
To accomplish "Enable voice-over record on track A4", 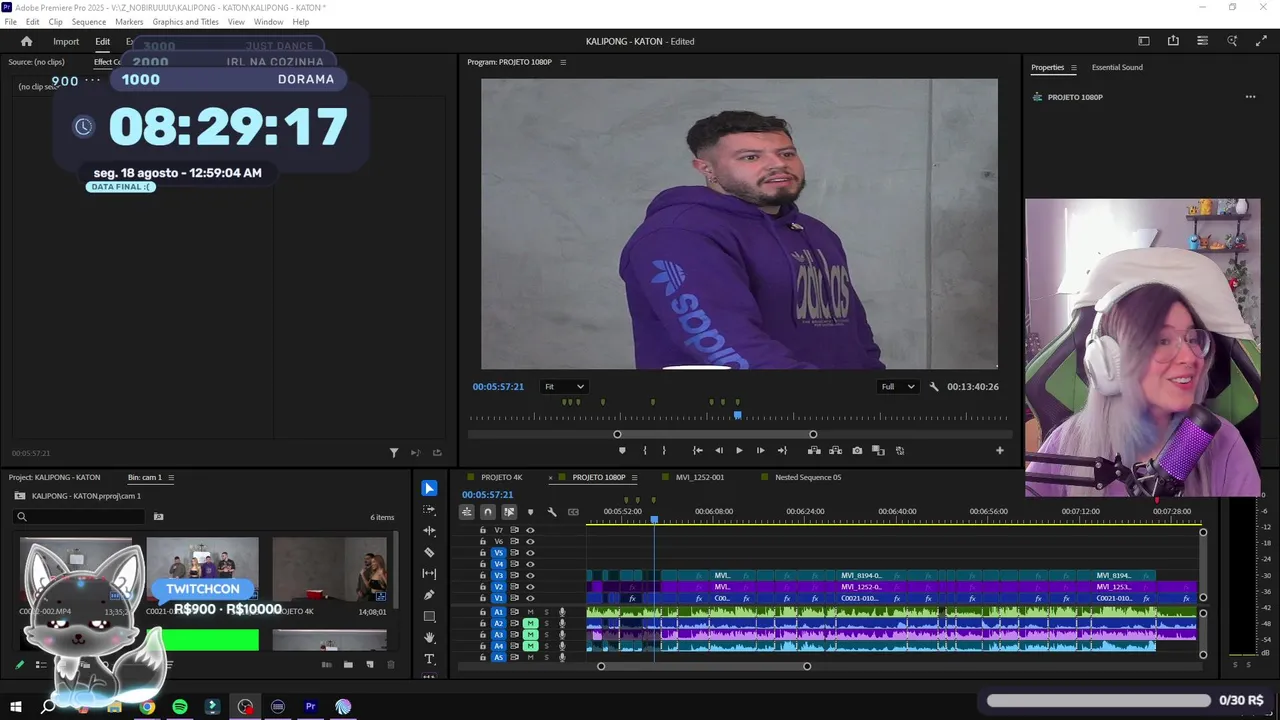I will pyautogui.click(x=562, y=646).
